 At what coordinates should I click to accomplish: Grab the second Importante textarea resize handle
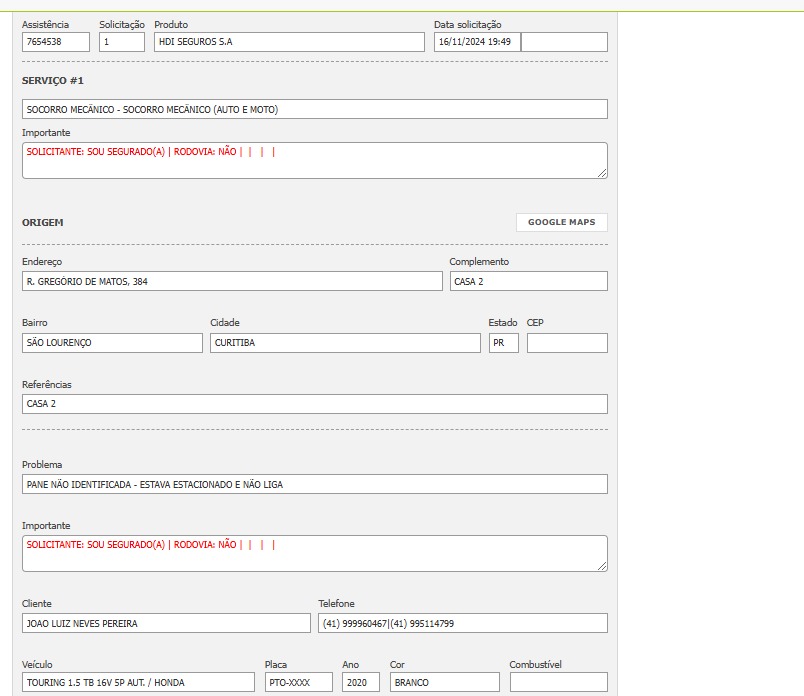(602, 566)
